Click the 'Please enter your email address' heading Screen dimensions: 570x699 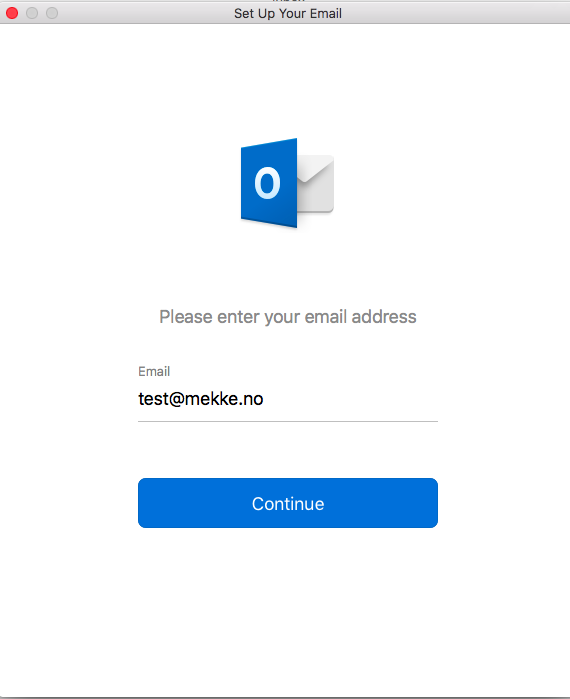click(x=288, y=317)
